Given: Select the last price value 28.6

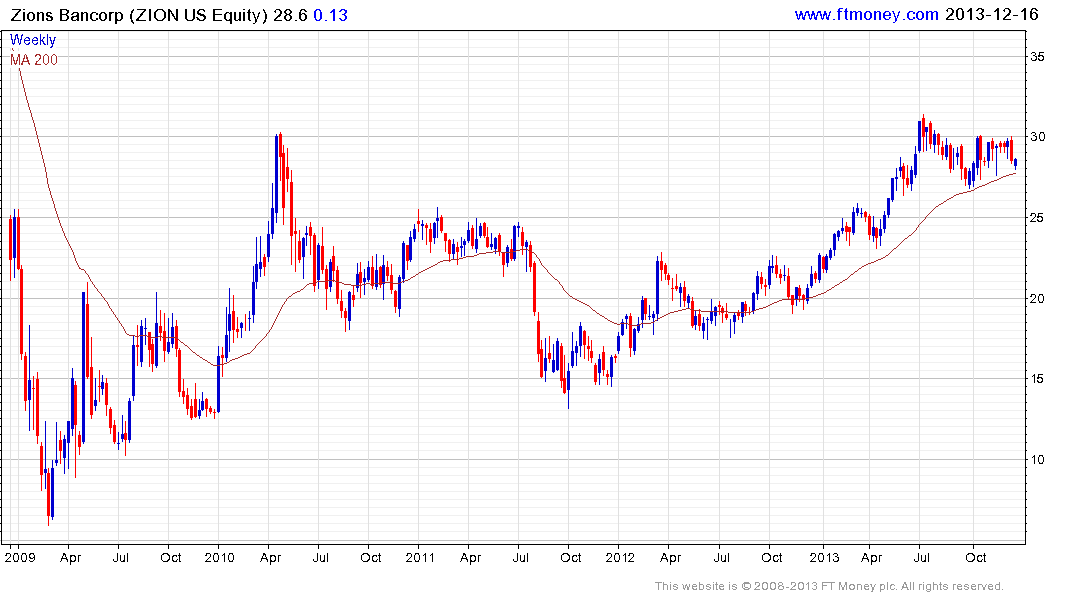Looking at the screenshot, I should pos(291,15).
